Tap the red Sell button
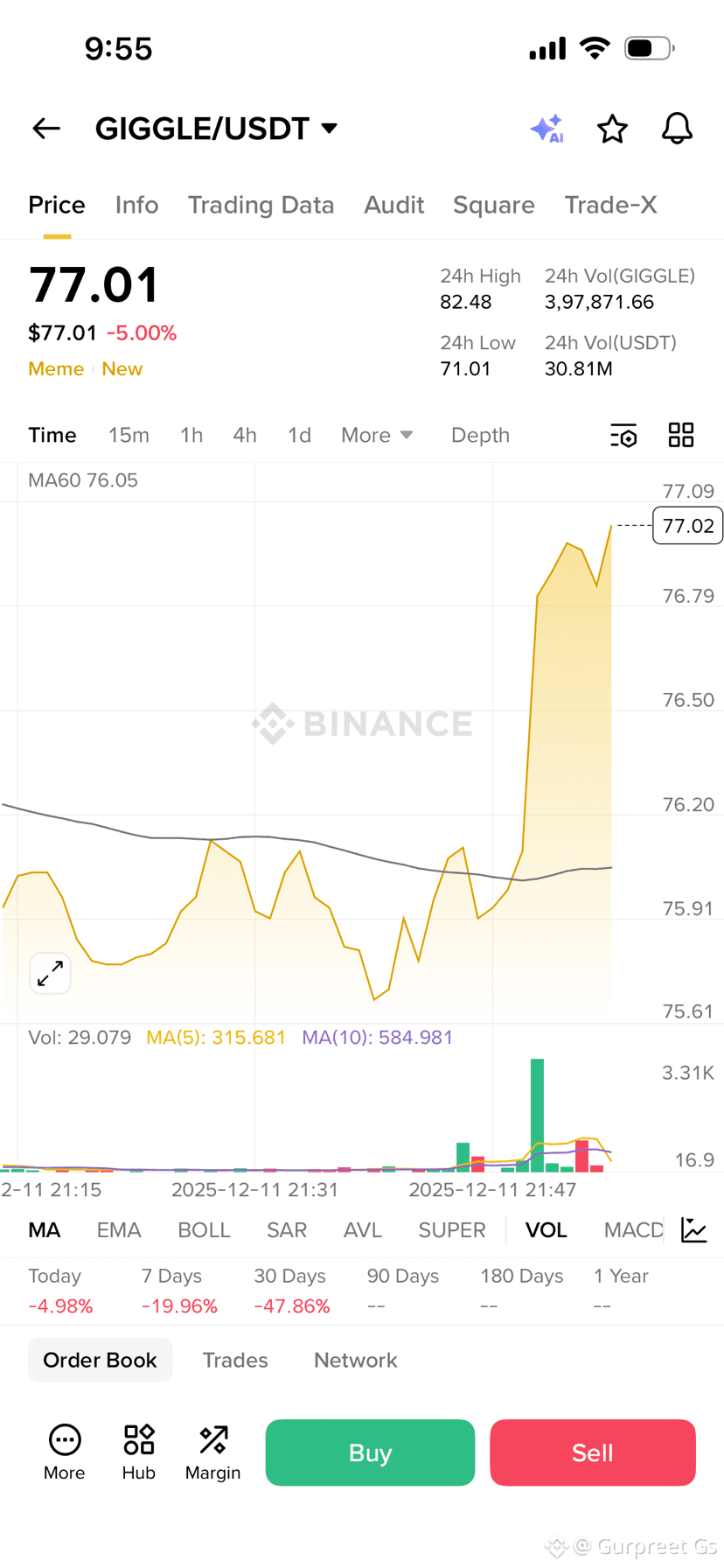 [x=593, y=1452]
